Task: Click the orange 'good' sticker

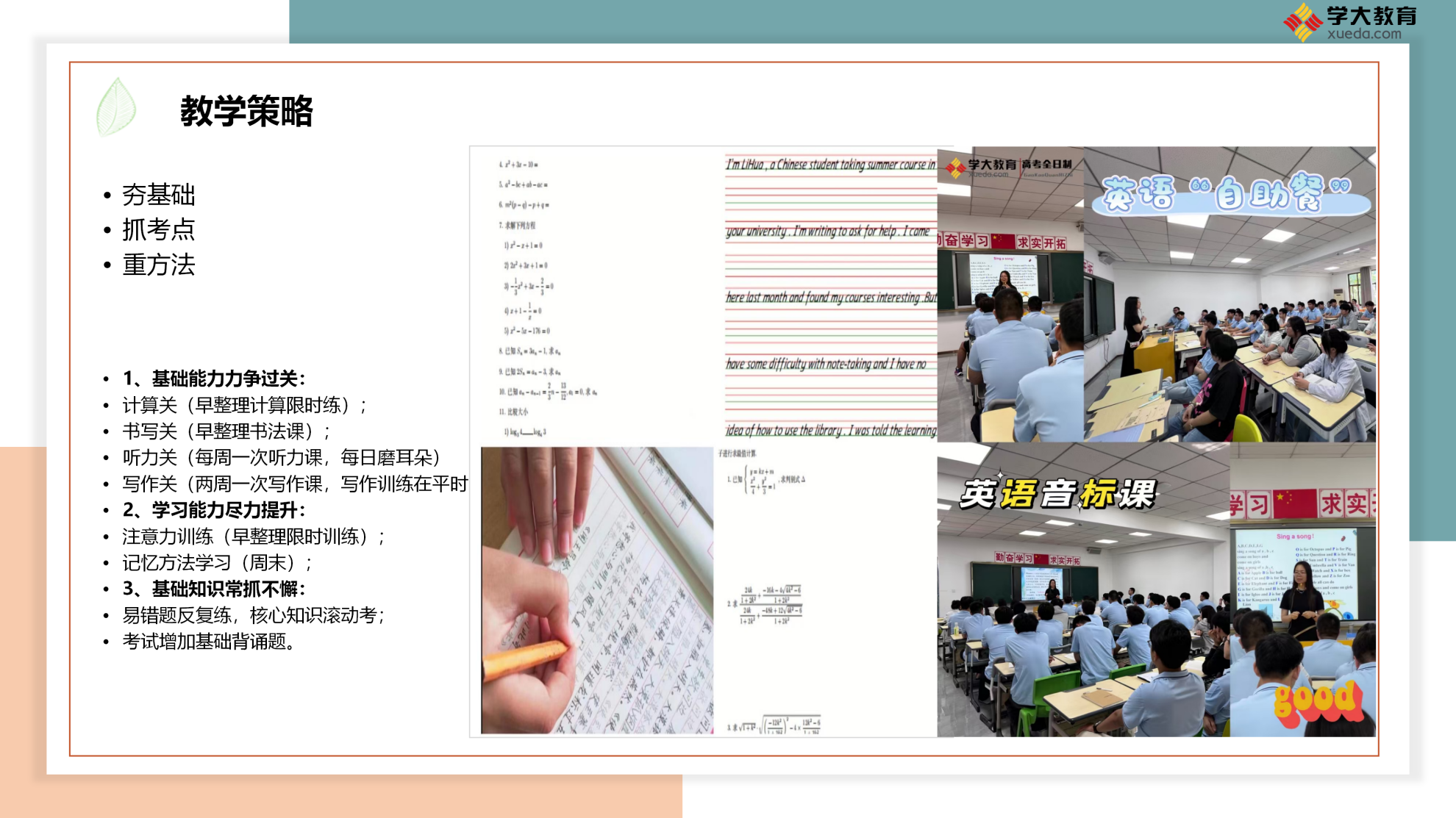Action: click(1317, 702)
